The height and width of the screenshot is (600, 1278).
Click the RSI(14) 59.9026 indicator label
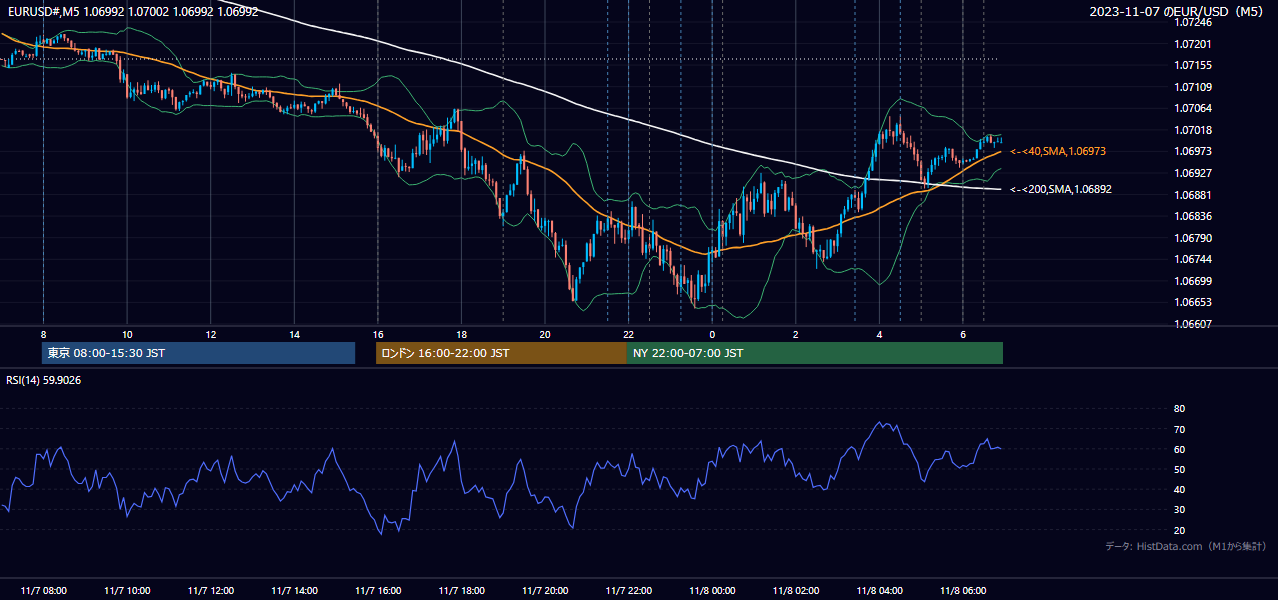(44, 380)
